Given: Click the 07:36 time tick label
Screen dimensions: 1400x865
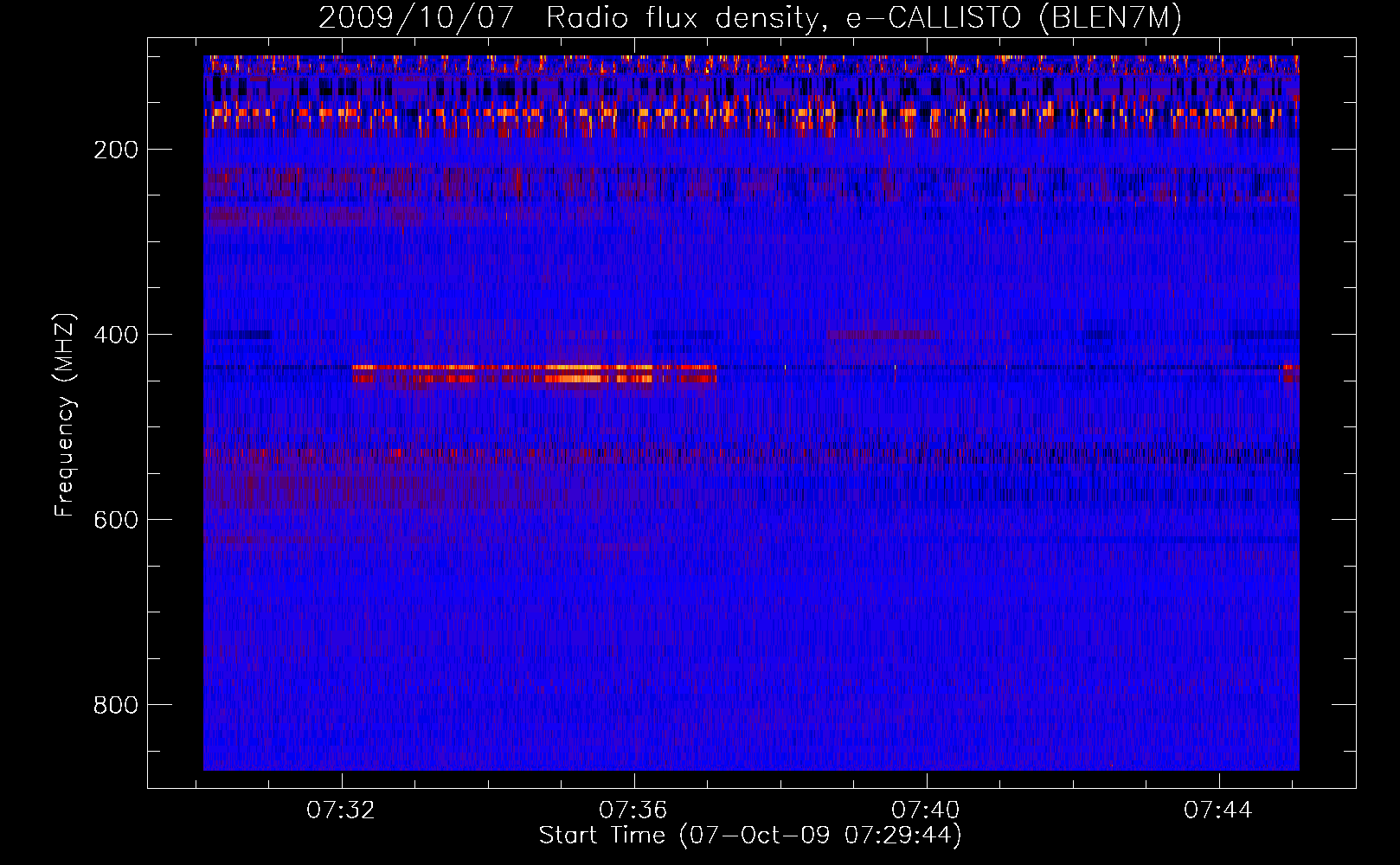Looking at the screenshot, I should click(x=634, y=810).
